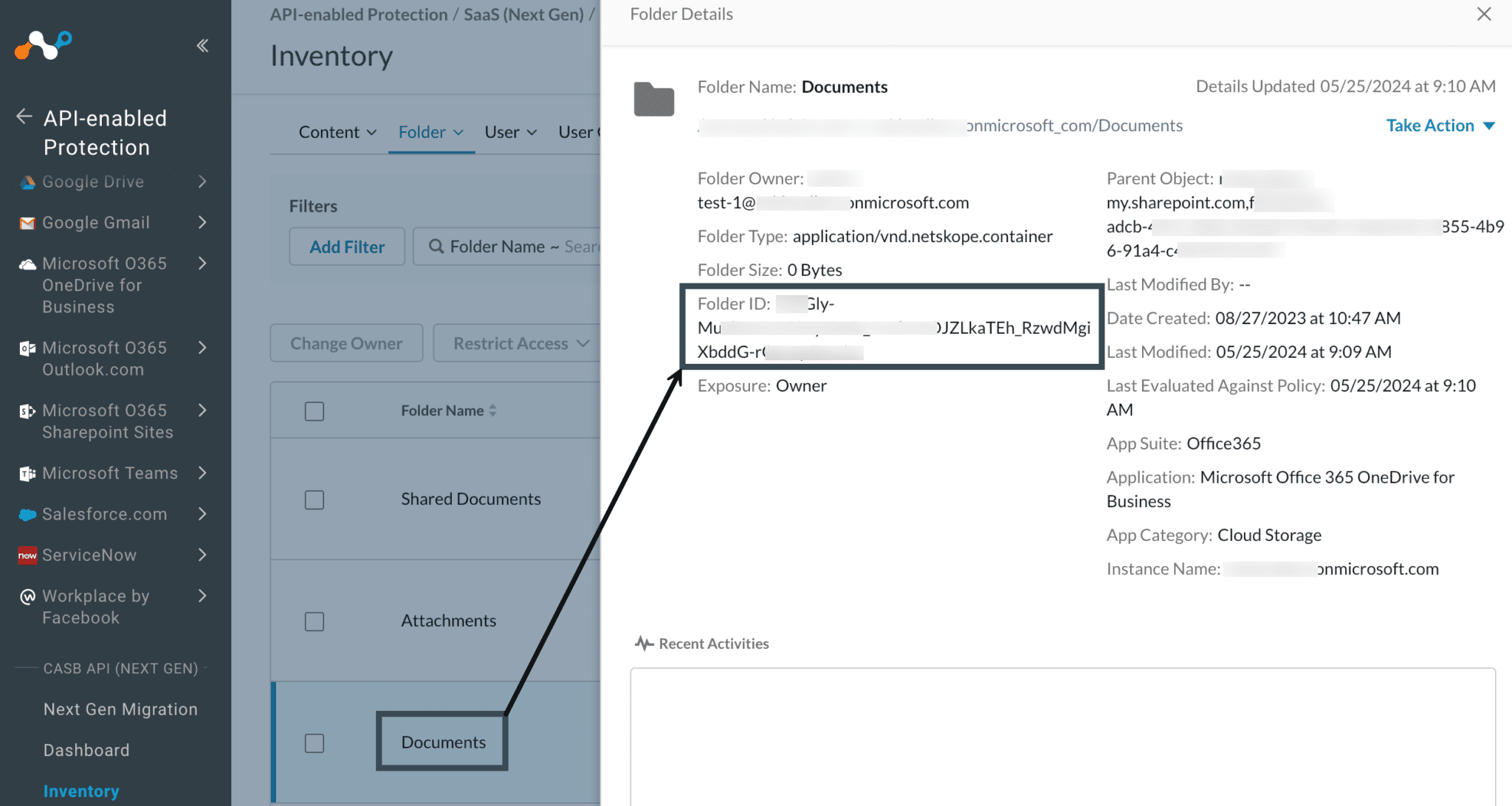The width and height of the screenshot is (1512, 806).
Task: Select all folders using header checkbox
Action: coord(314,410)
